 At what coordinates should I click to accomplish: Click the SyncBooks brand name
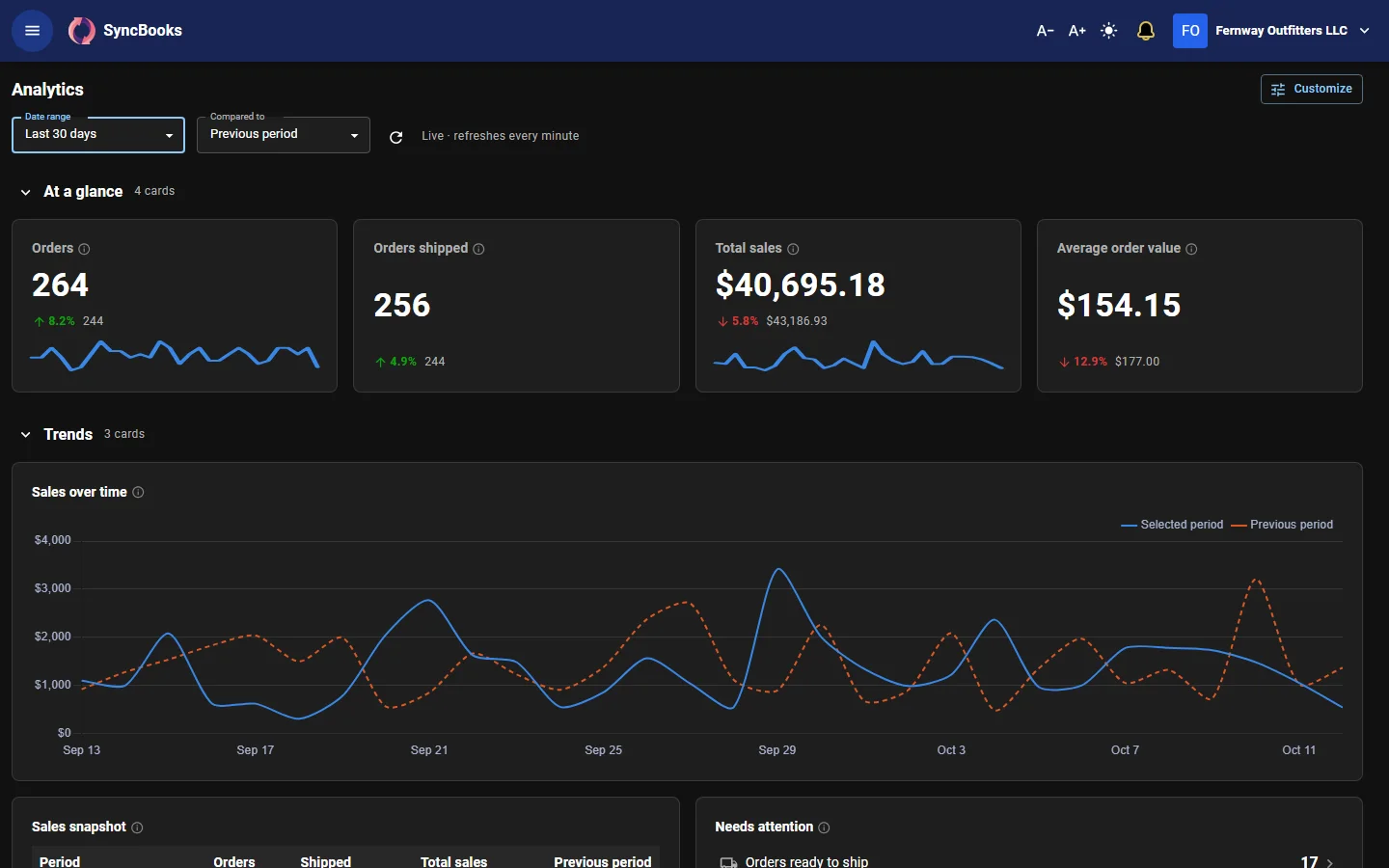click(143, 31)
